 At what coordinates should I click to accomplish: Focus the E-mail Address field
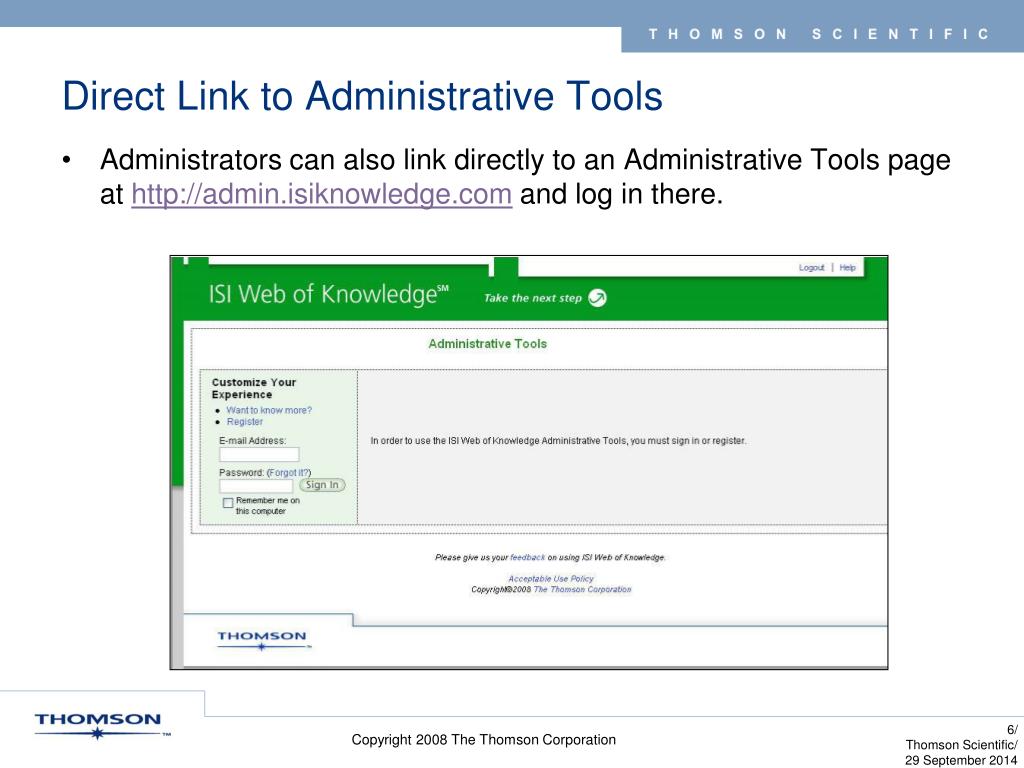click(x=259, y=455)
